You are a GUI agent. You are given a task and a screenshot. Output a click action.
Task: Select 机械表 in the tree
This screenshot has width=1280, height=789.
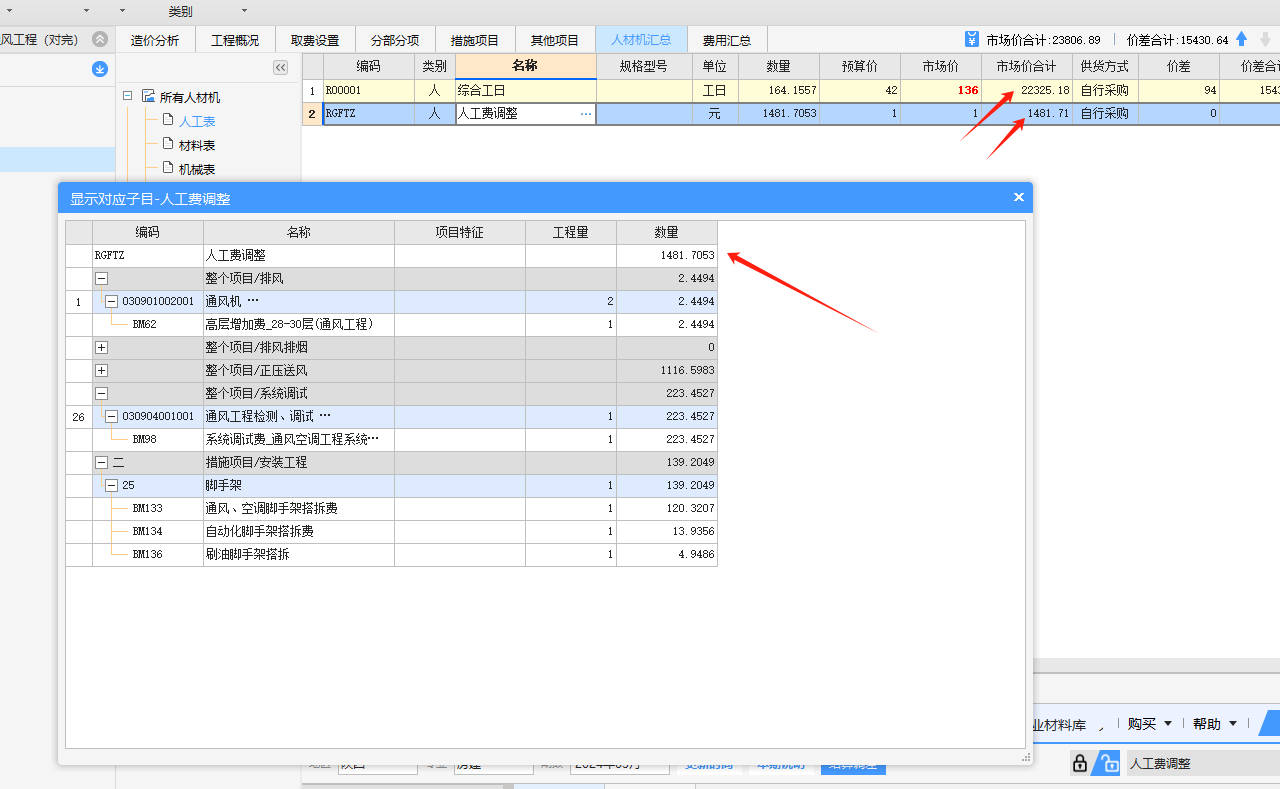(197, 169)
